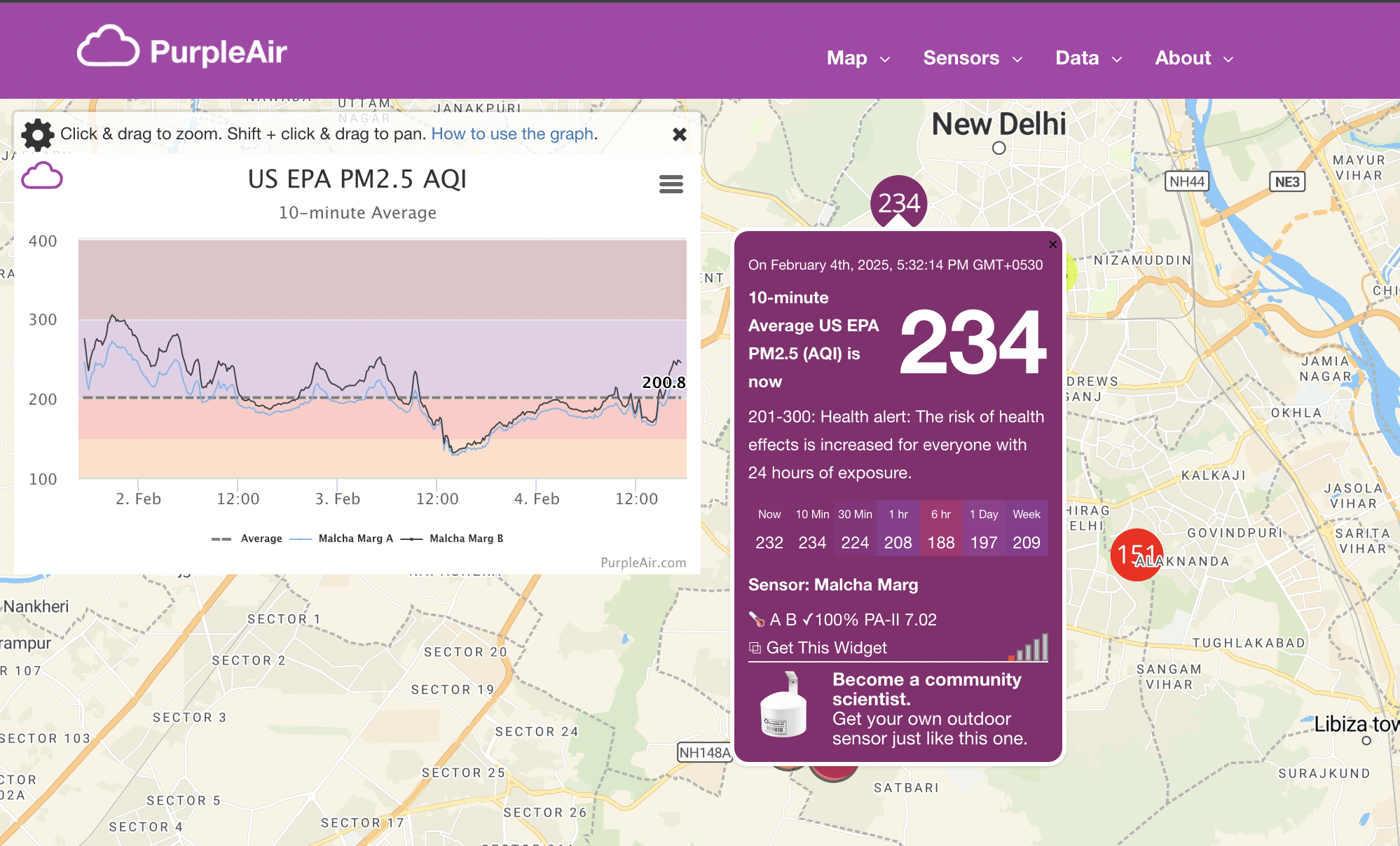Click the sensor signal strength bars icon
Viewport: 1400px width, 846px height.
1029,648
